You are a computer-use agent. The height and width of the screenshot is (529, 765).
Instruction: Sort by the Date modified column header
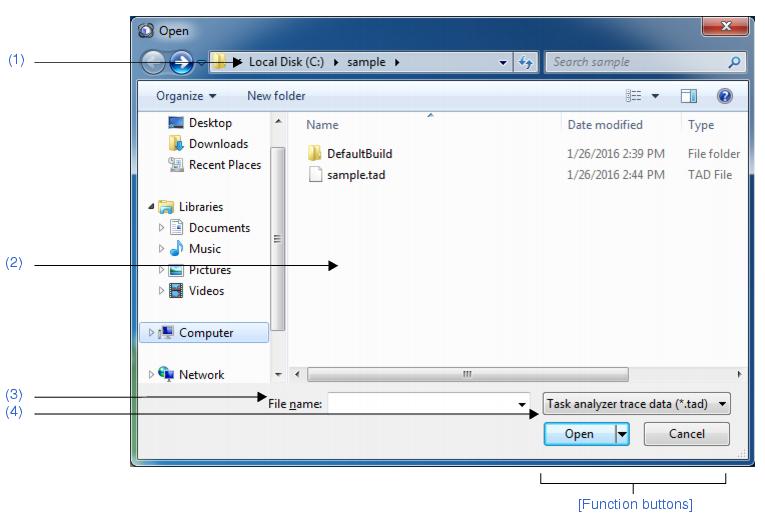(x=605, y=125)
